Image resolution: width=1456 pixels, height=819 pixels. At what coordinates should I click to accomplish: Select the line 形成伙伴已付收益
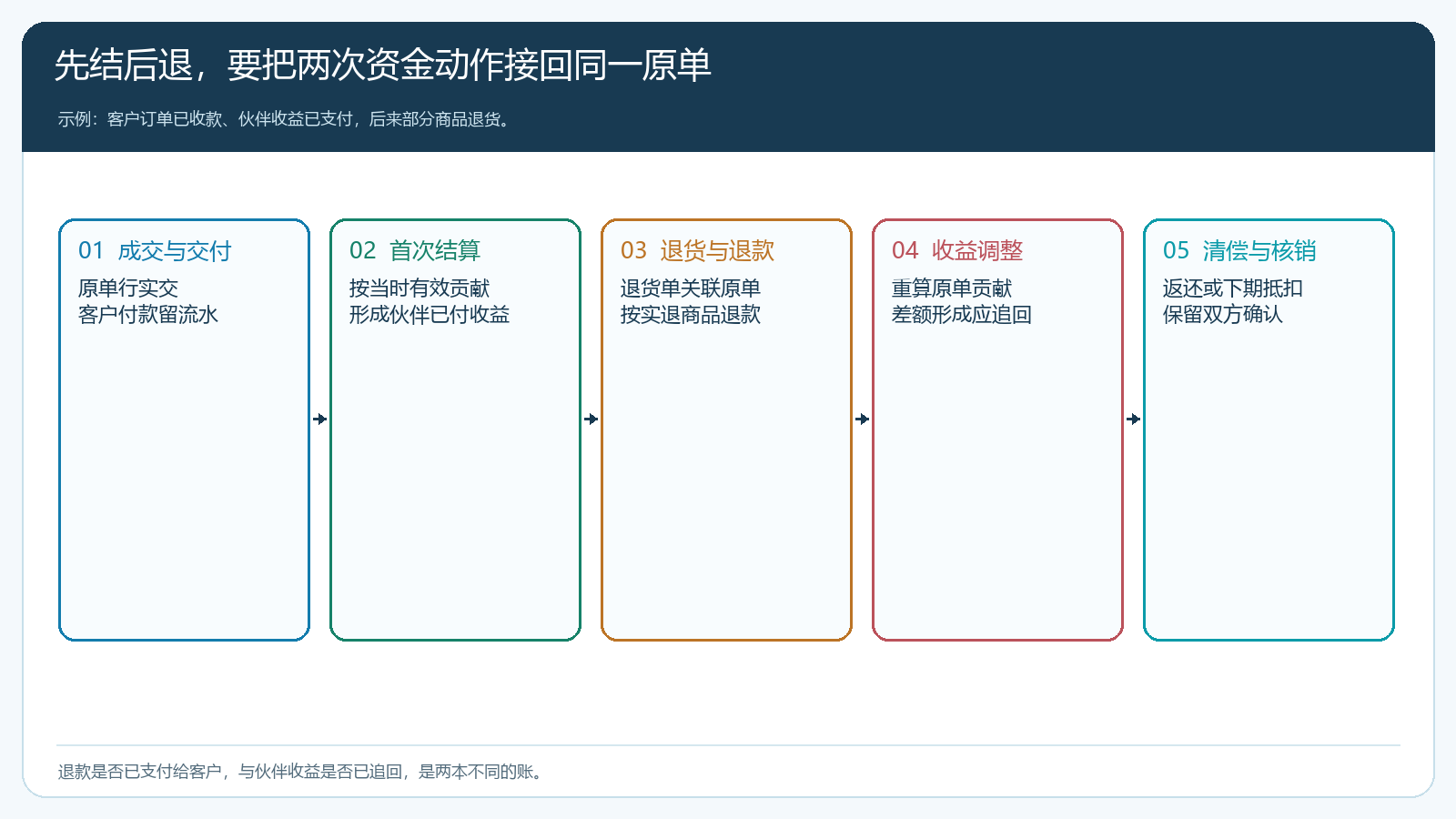coord(430,315)
